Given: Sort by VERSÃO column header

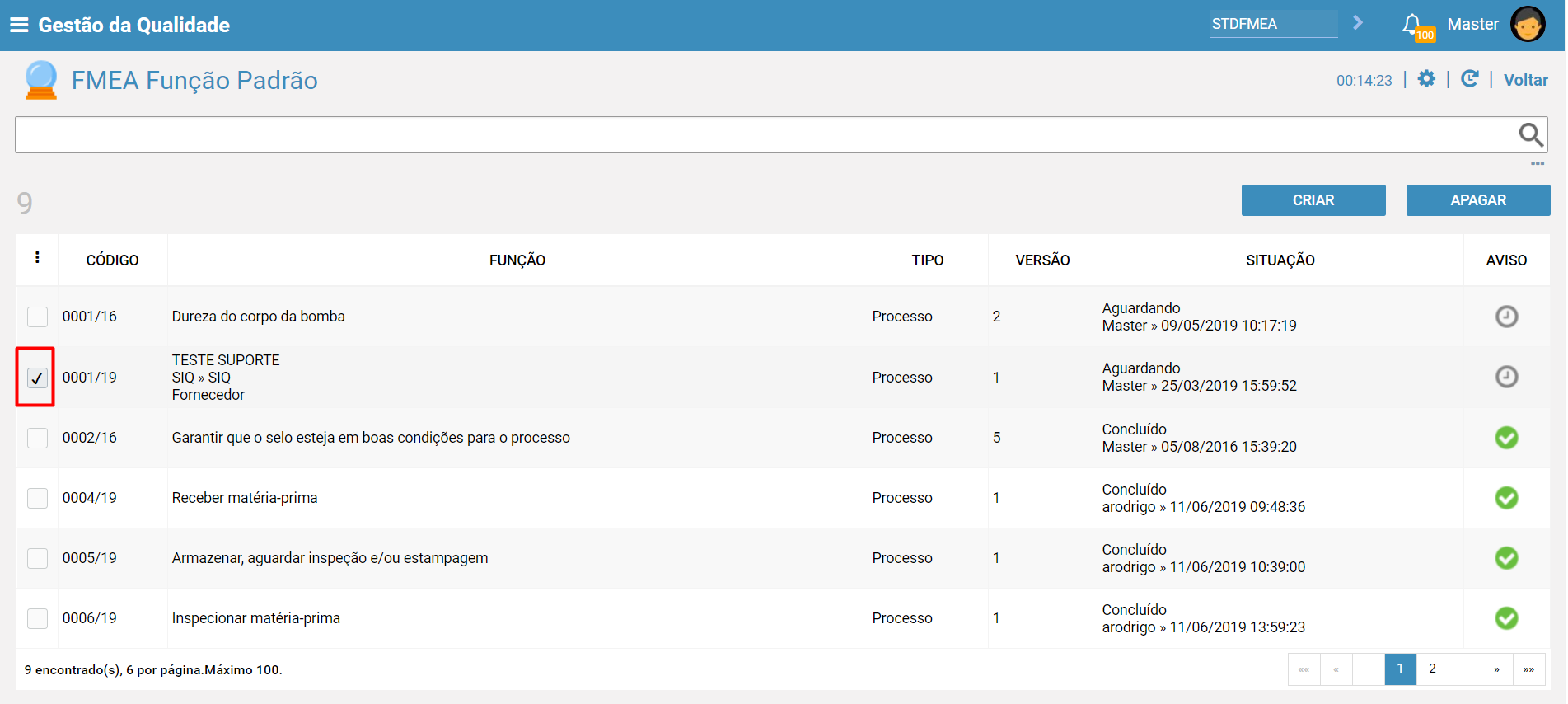Looking at the screenshot, I should (x=1042, y=260).
